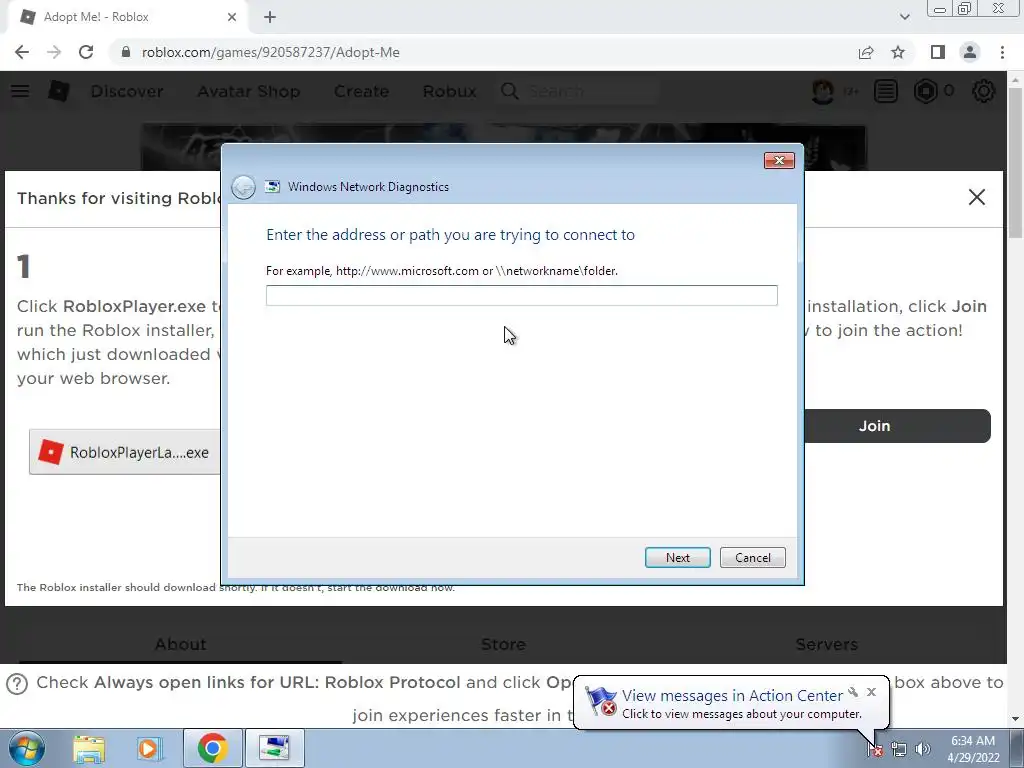The height and width of the screenshot is (768, 1024).
Task: Open Avatar Shop in Roblox navigation
Action: [249, 91]
